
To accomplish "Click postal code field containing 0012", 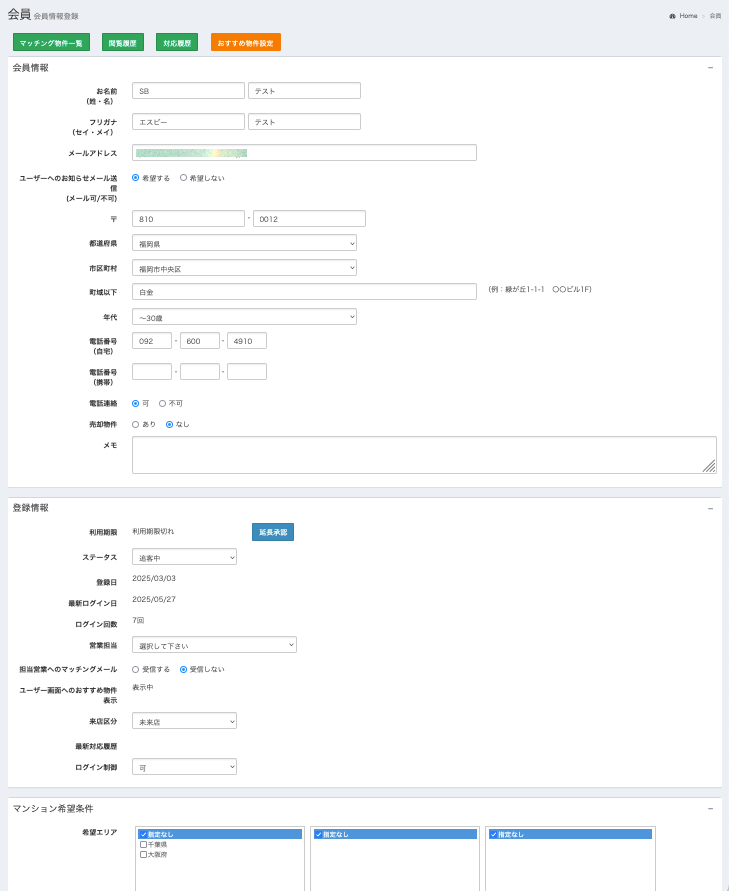I will coord(309,219).
